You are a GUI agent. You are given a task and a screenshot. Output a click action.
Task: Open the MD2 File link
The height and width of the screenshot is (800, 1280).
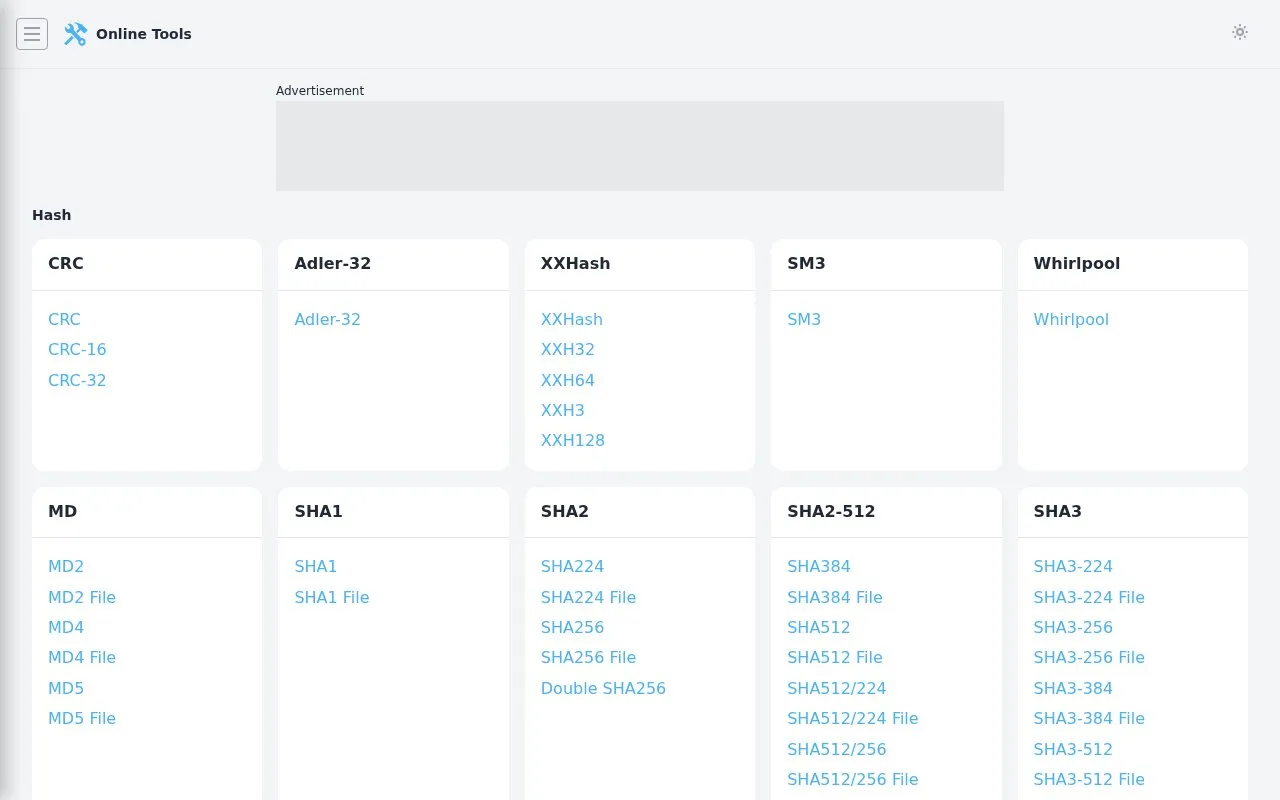[x=82, y=597]
